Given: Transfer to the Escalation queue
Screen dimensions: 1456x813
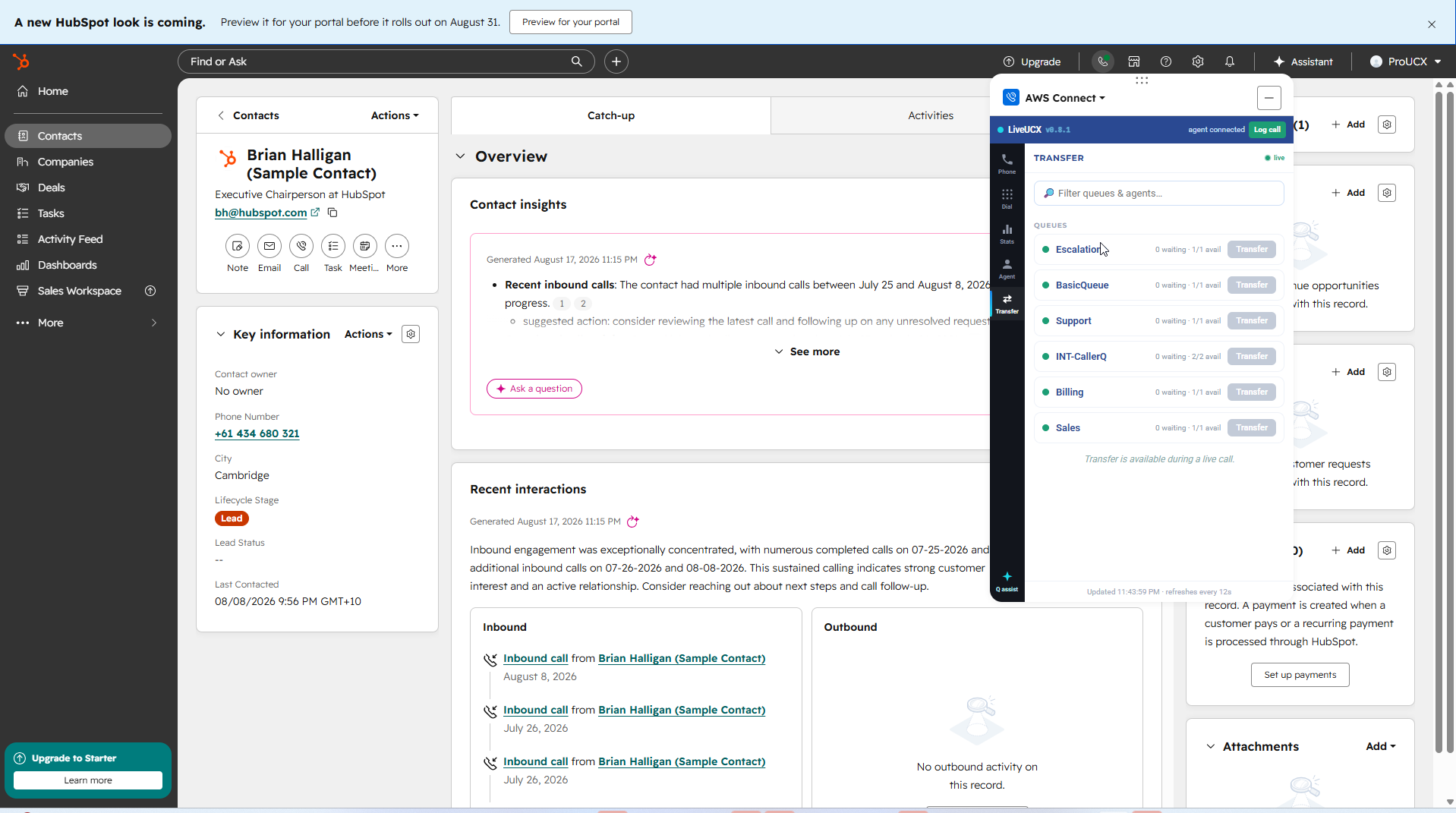Looking at the screenshot, I should coord(1252,249).
